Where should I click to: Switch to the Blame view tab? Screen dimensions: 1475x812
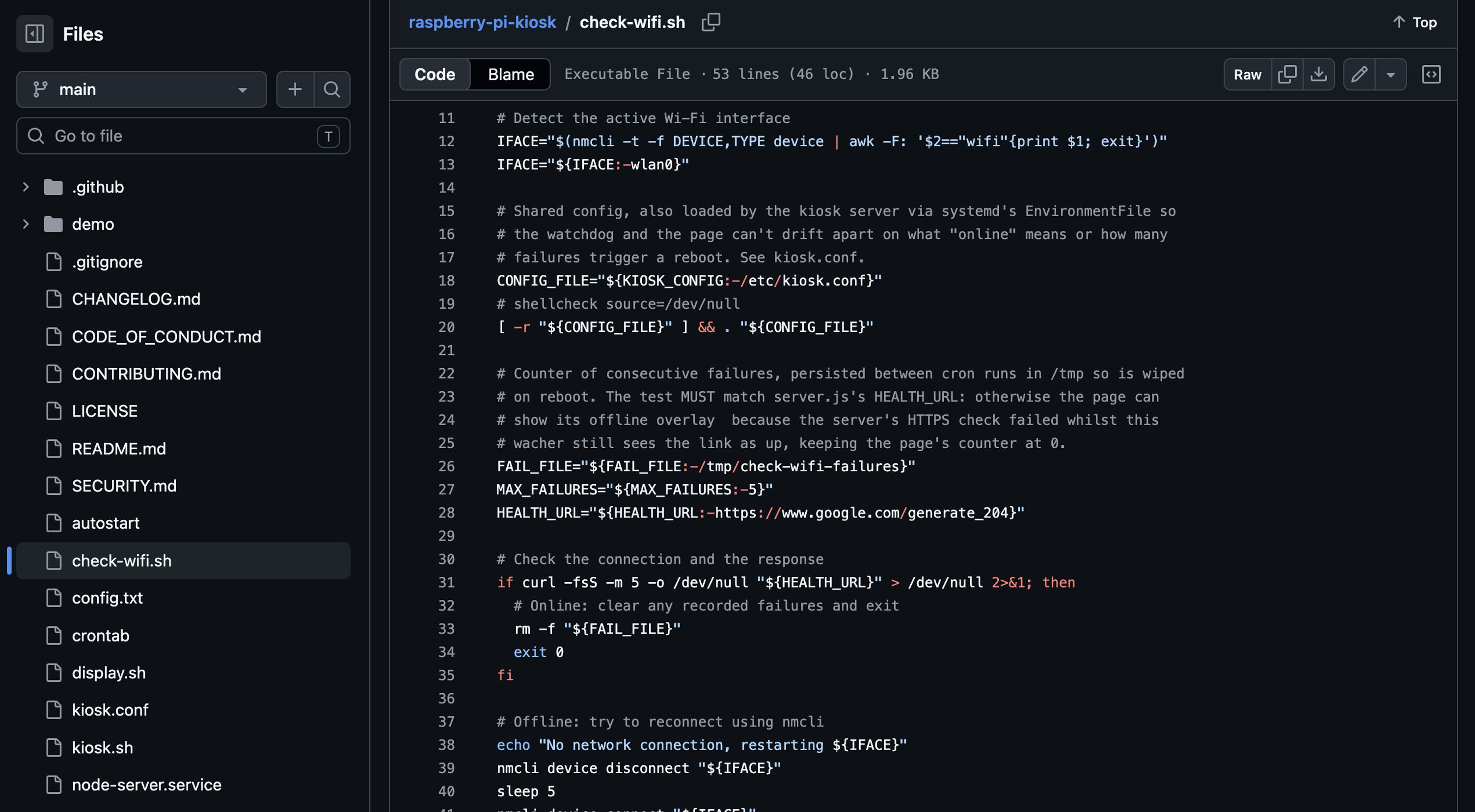[511, 75]
